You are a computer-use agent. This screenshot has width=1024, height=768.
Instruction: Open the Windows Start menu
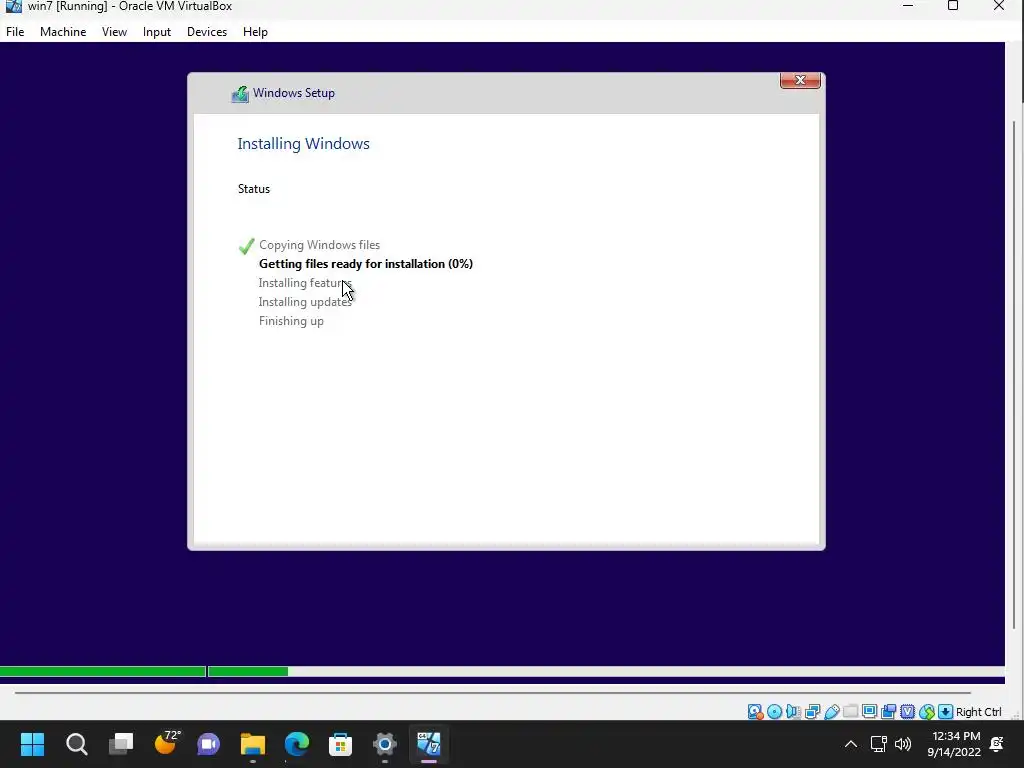pos(32,744)
